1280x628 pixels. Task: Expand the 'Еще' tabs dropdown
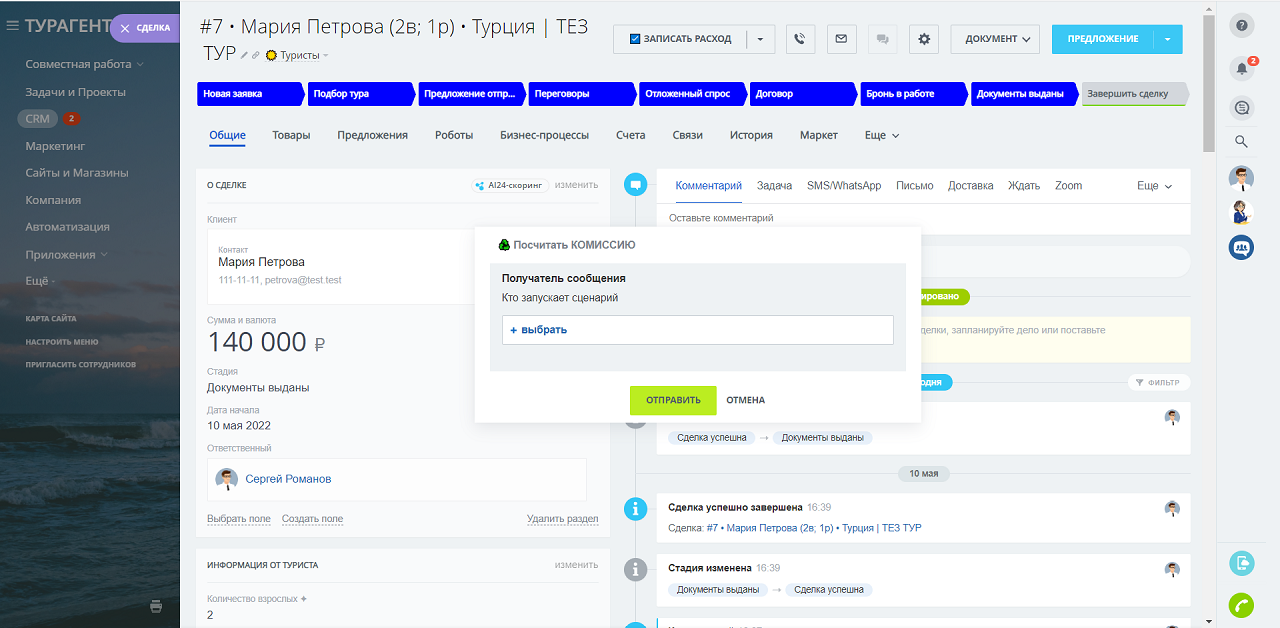(x=882, y=135)
